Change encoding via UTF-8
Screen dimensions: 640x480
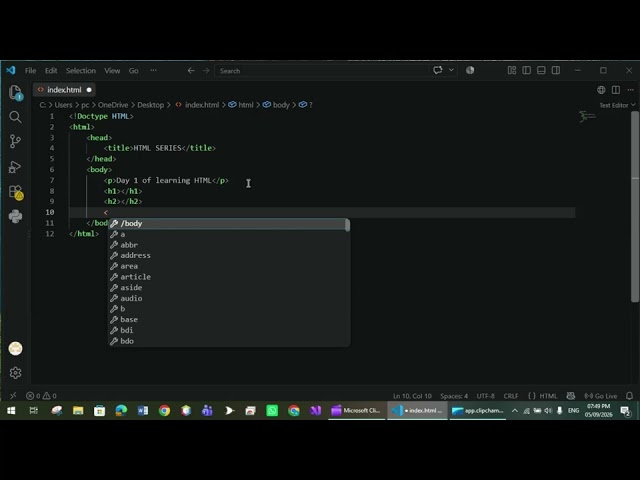point(485,396)
